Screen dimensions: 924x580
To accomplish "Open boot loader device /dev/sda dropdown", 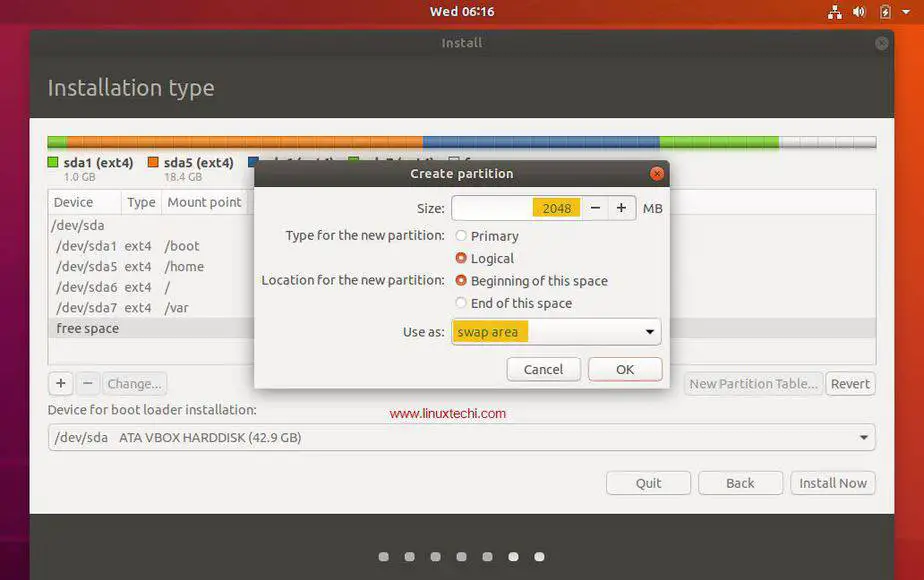I will [x=462, y=437].
